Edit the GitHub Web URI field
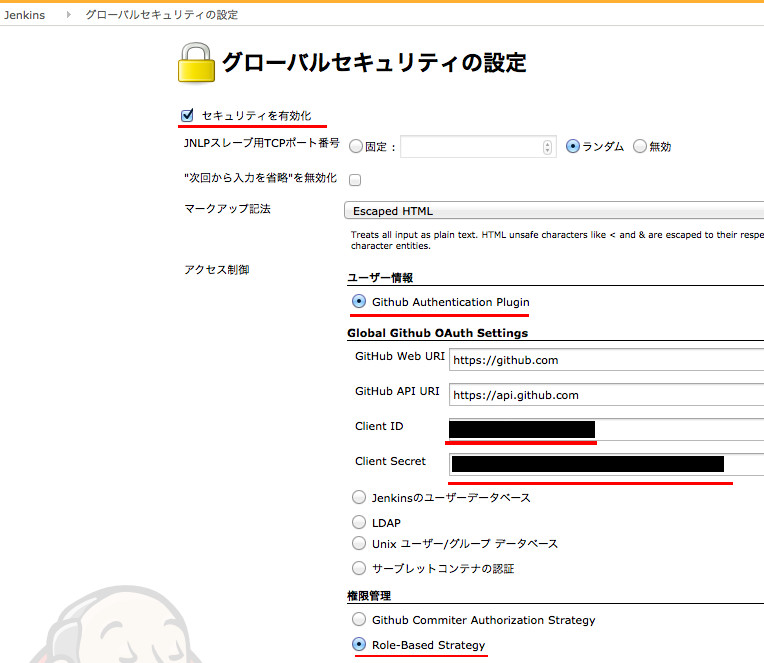 pos(607,360)
